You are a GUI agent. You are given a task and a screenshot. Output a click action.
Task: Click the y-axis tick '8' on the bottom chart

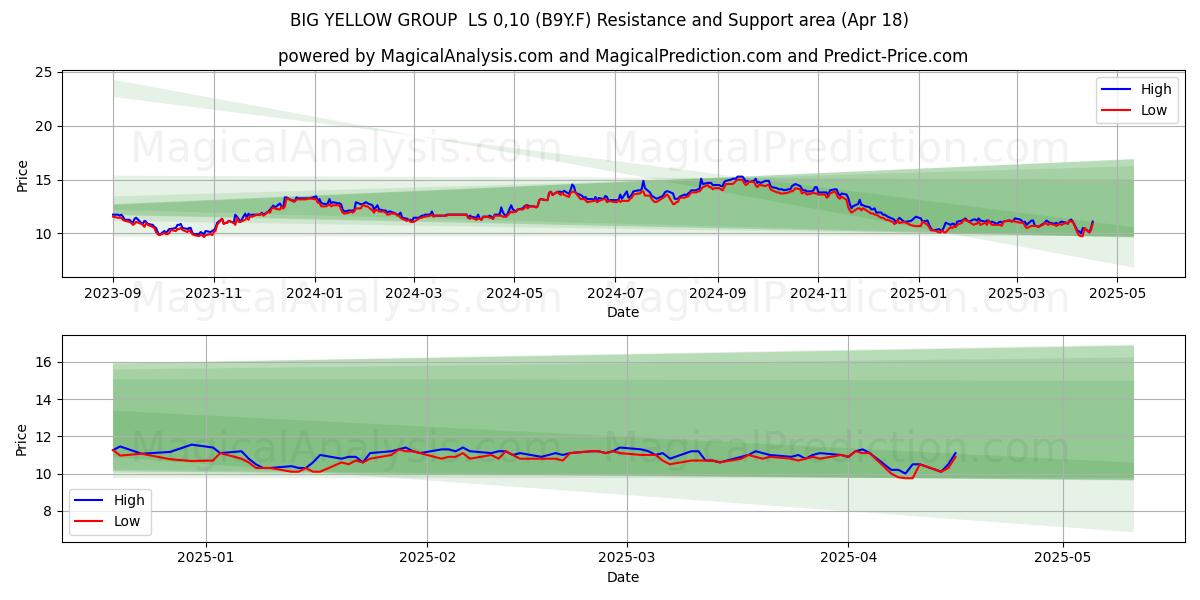pos(48,512)
